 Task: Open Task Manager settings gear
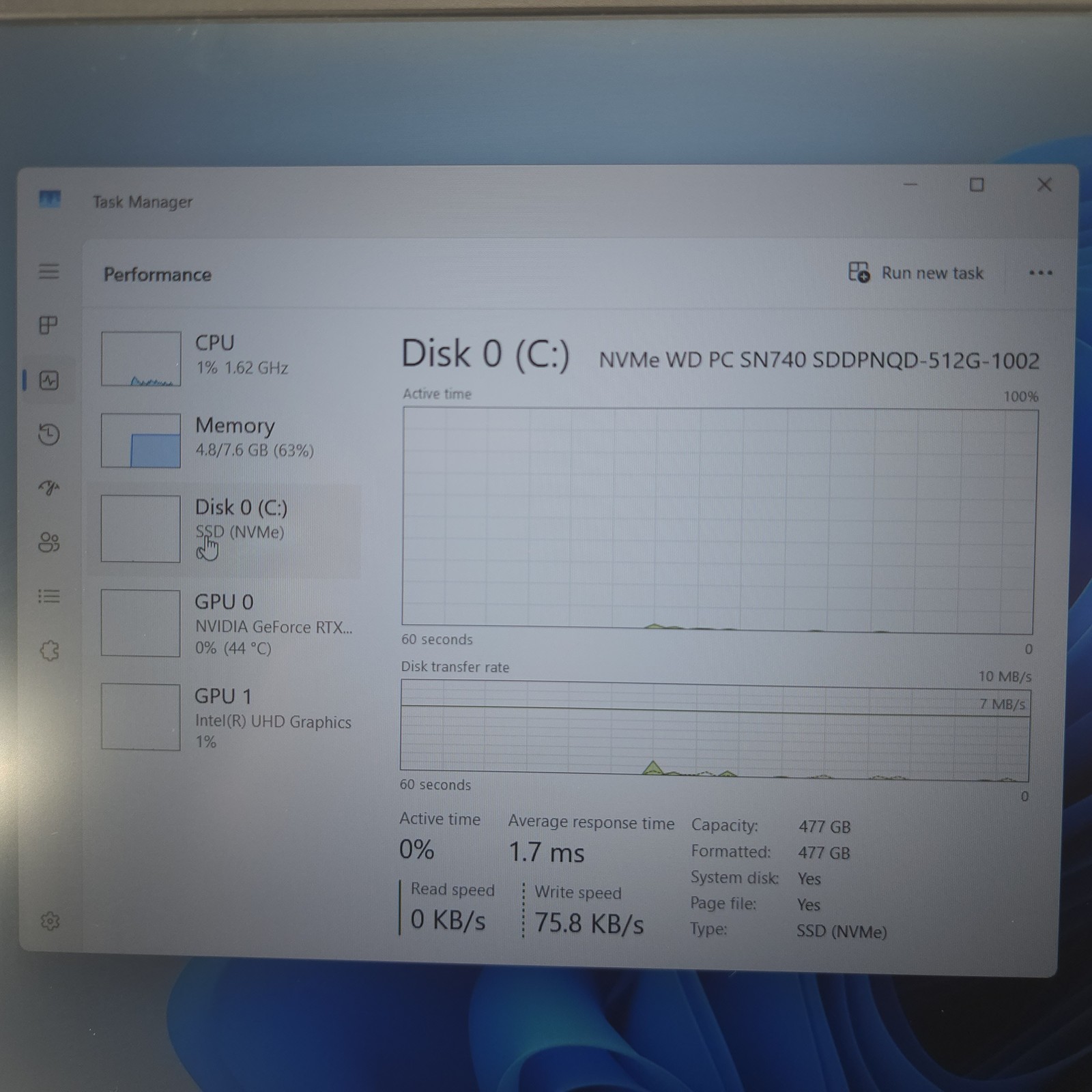point(50,921)
